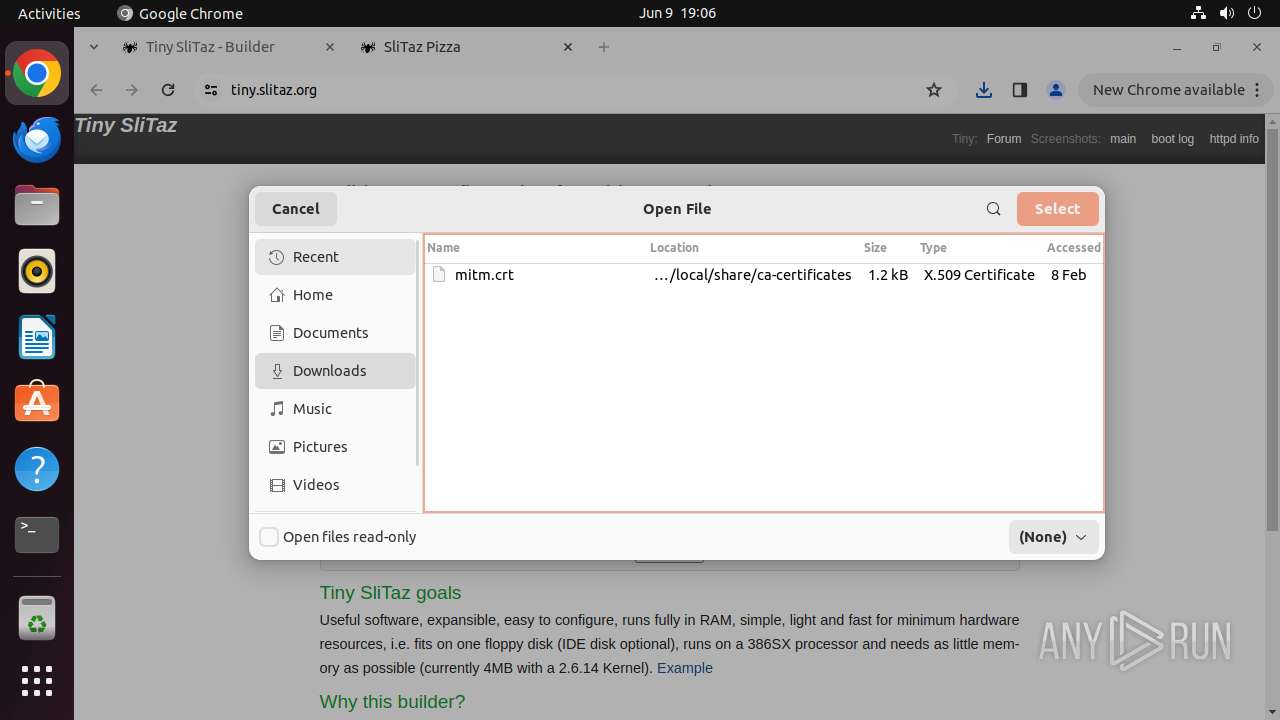Select Music in the sidebar

pos(335,409)
